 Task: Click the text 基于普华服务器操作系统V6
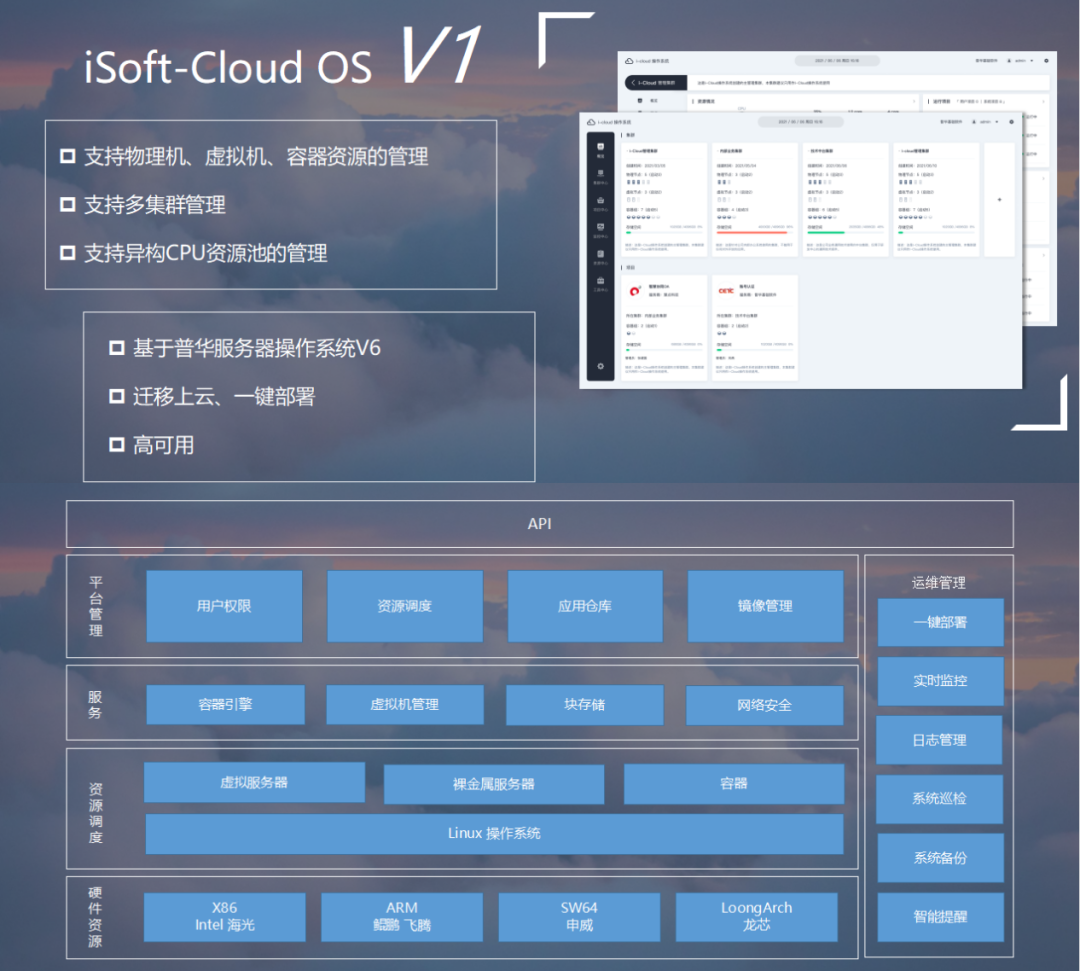point(256,348)
